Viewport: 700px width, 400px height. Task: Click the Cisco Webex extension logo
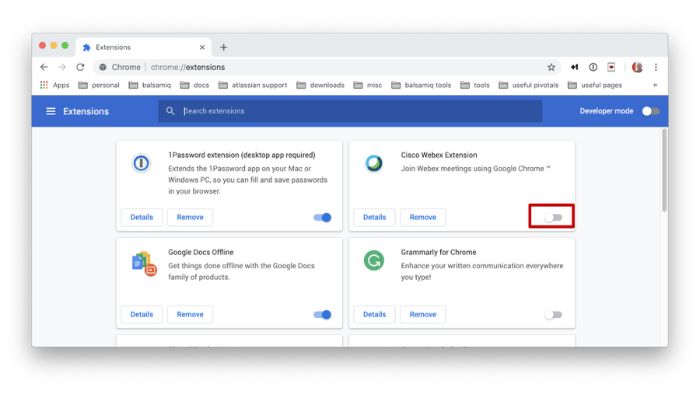coord(374,163)
